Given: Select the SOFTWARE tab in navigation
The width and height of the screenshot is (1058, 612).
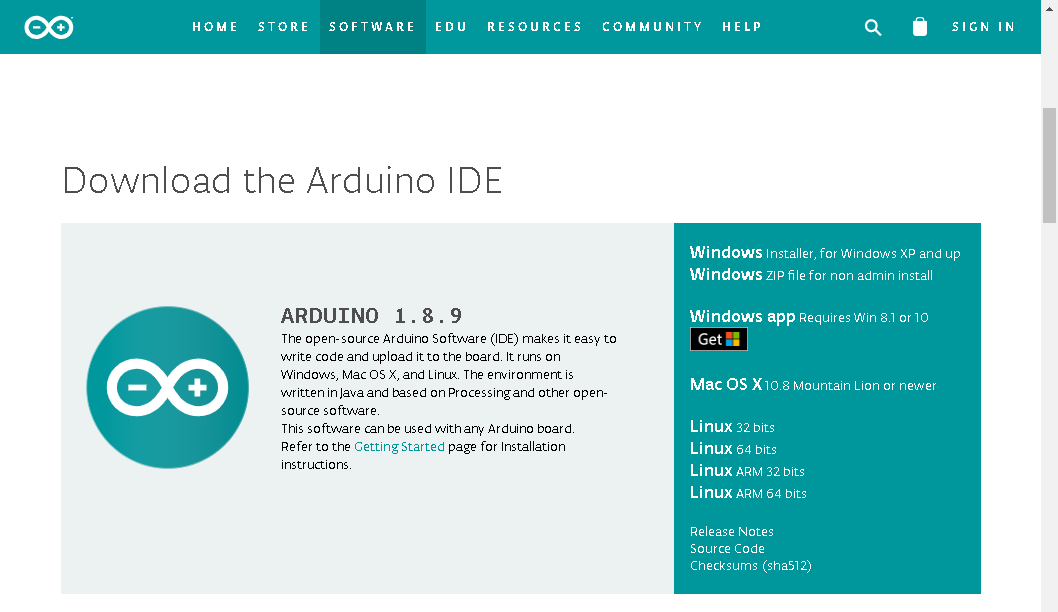Looking at the screenshot, I should click(x=372, y=27).
